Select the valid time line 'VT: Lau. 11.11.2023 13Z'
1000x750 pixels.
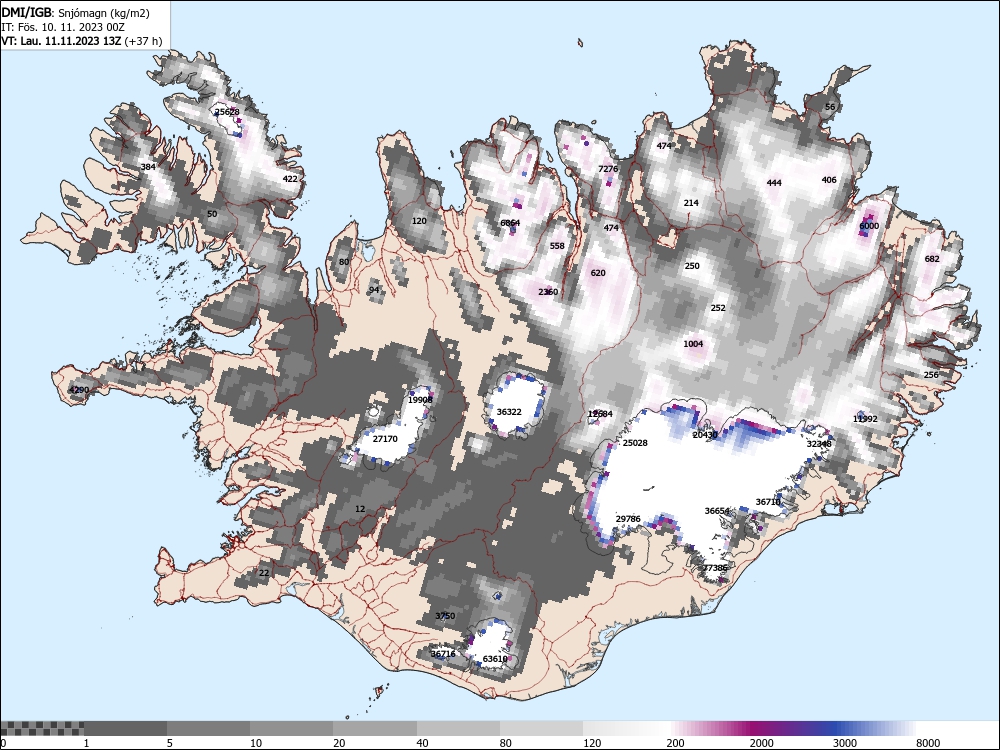[62, 41]
